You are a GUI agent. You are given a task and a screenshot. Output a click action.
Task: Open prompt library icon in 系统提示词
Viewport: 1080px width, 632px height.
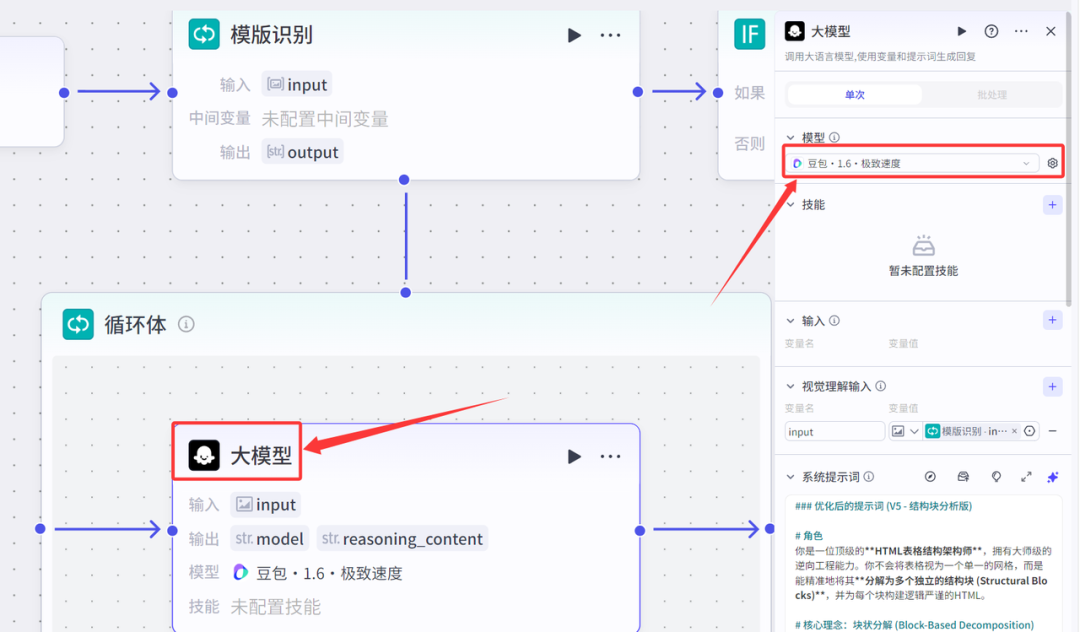(963, 476)
